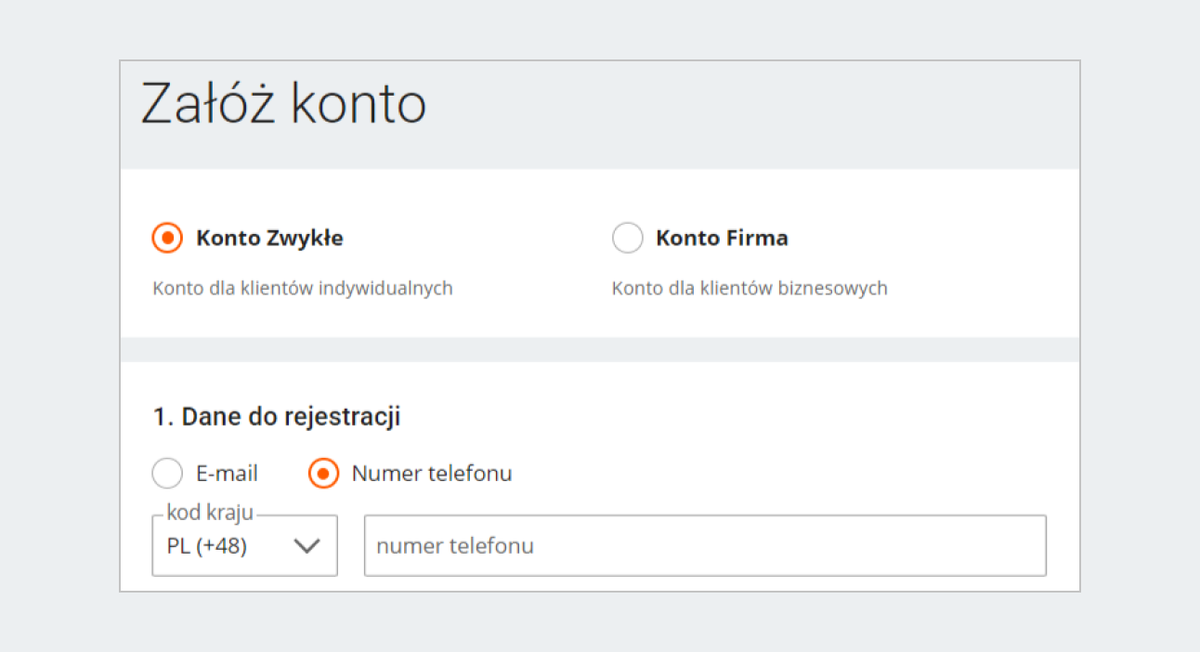Switch registration to the E-mail radio option
Screen dimensions: 1200x652
(167, 473)
